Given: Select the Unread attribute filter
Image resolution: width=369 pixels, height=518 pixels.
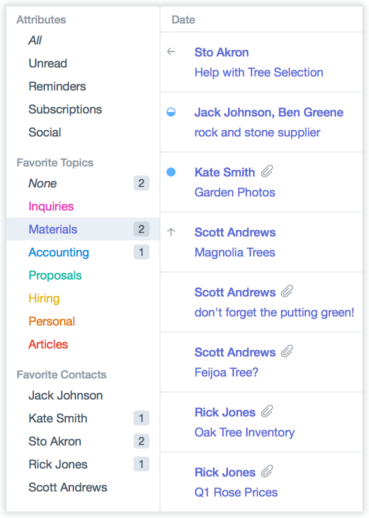Looking at the screenshot, I should pyautogui.click(x=48, y=63).
